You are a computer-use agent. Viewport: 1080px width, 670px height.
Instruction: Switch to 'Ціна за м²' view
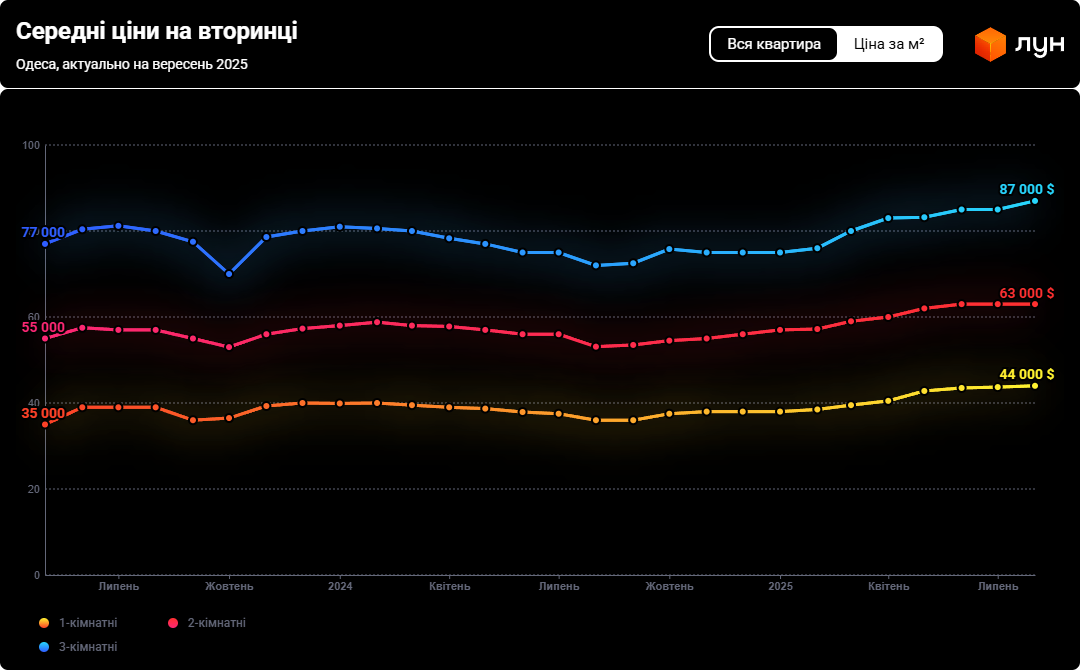tap(889, 44)
